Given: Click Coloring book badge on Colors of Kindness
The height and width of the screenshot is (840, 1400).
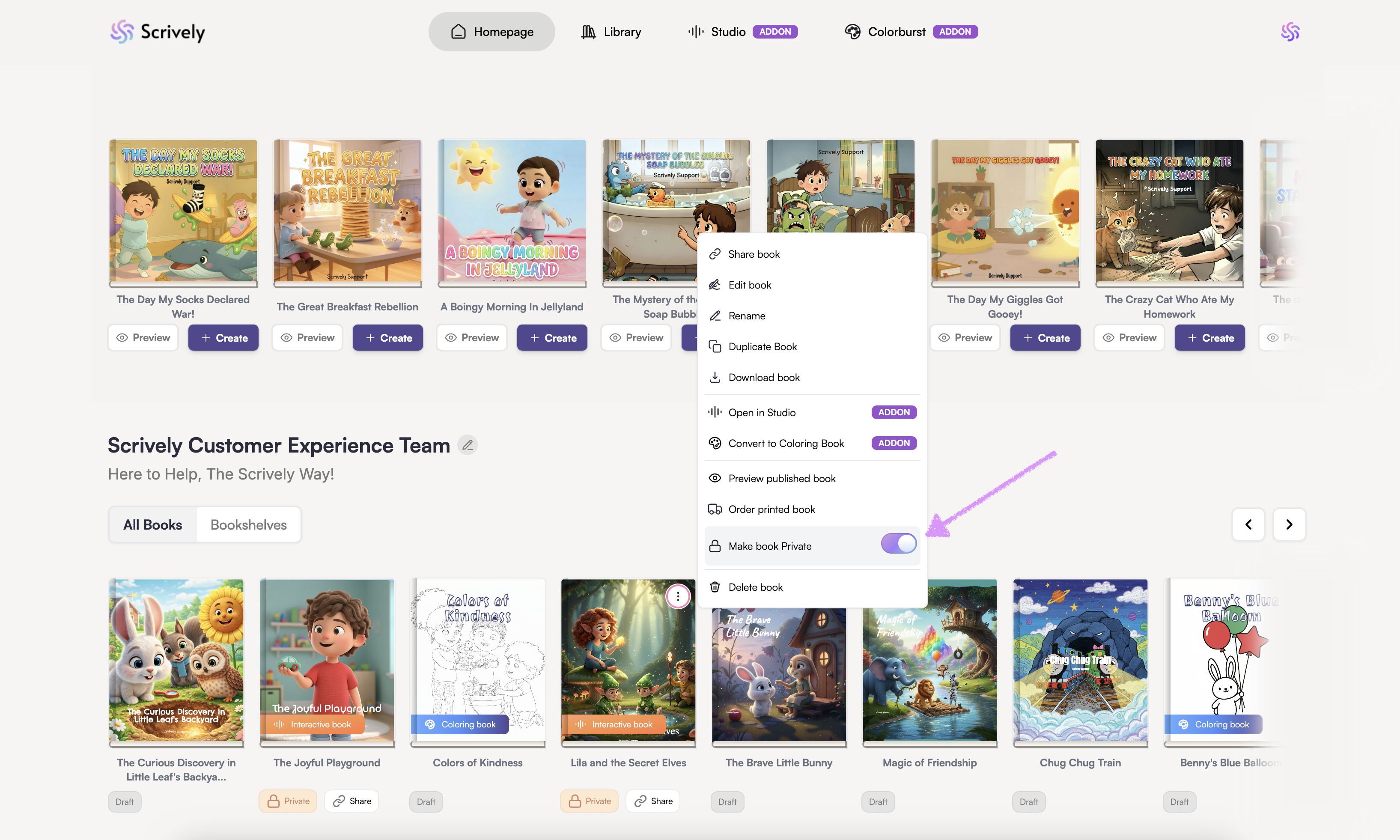Looking at the screenshot, I should point(459,724).
